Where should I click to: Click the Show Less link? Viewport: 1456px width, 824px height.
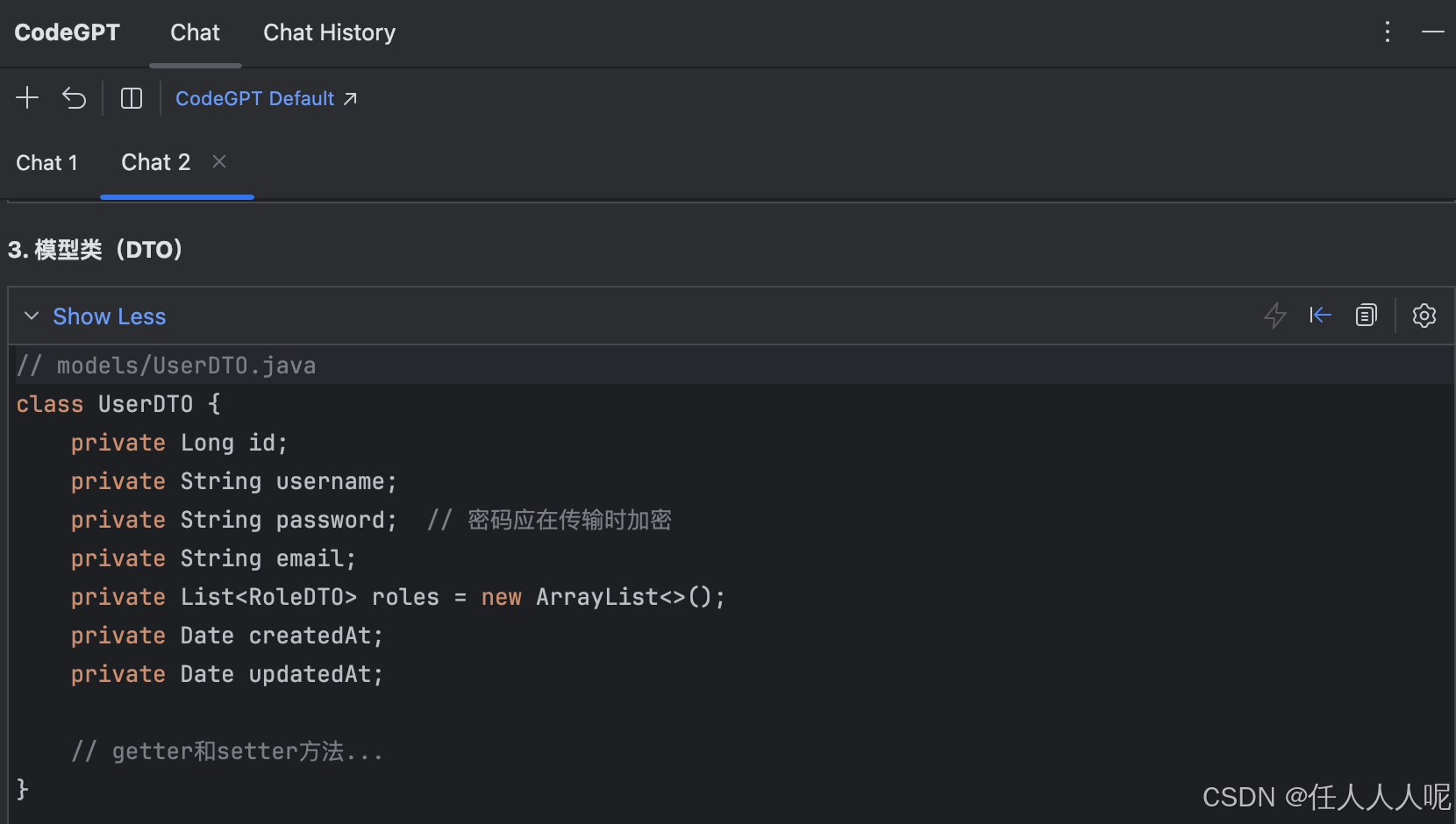click(x=109, y=316)
